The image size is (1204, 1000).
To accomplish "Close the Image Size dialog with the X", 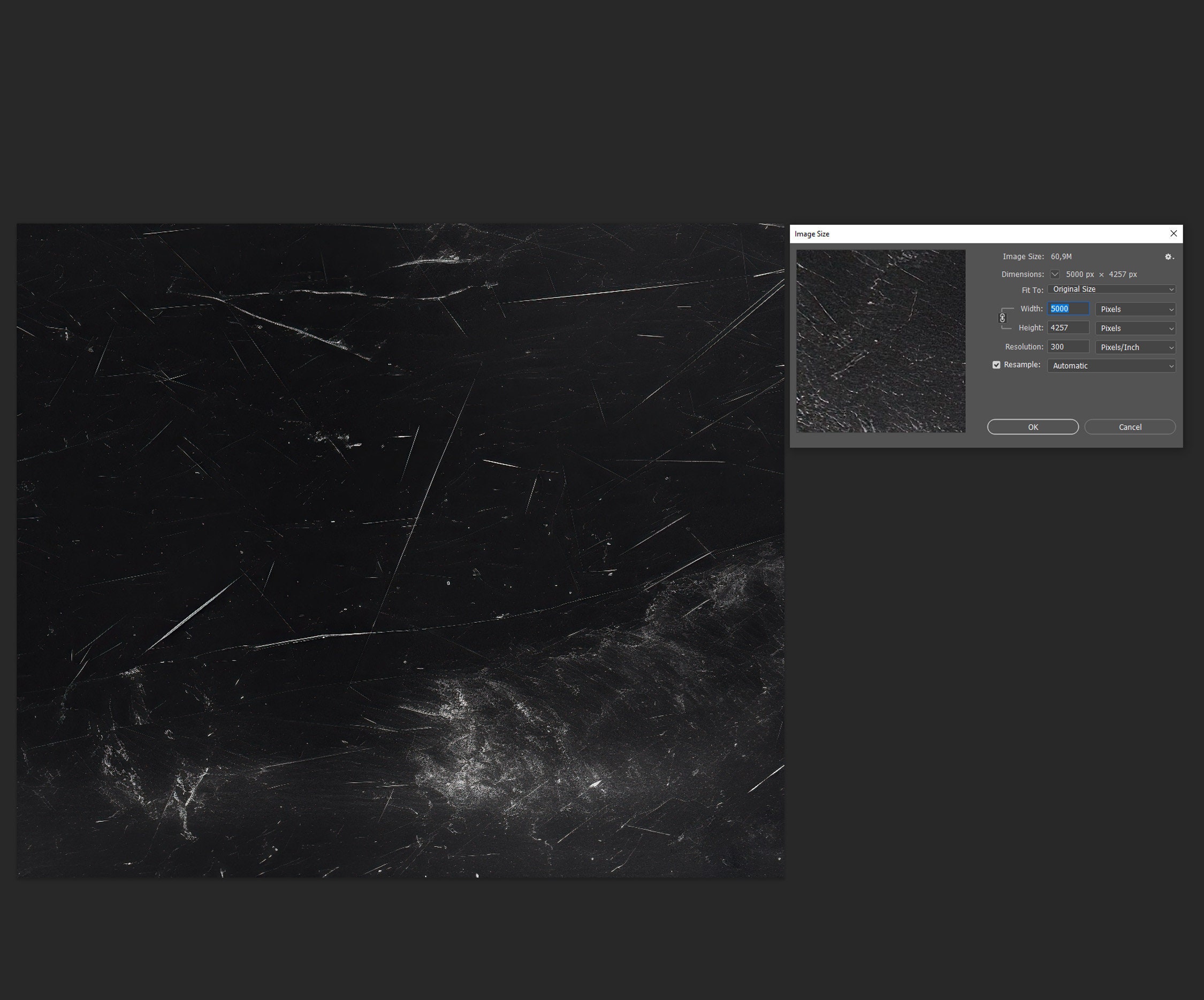I will 1173,233.
